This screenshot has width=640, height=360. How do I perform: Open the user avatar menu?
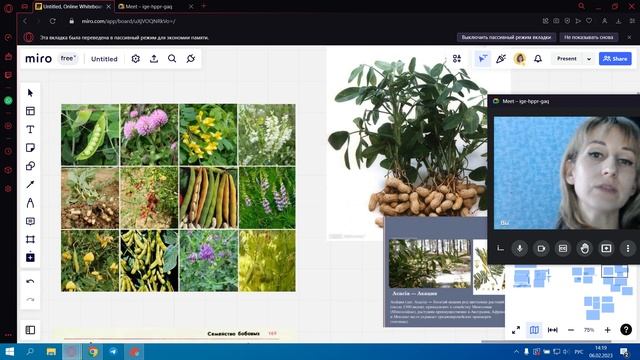(520, 59)
